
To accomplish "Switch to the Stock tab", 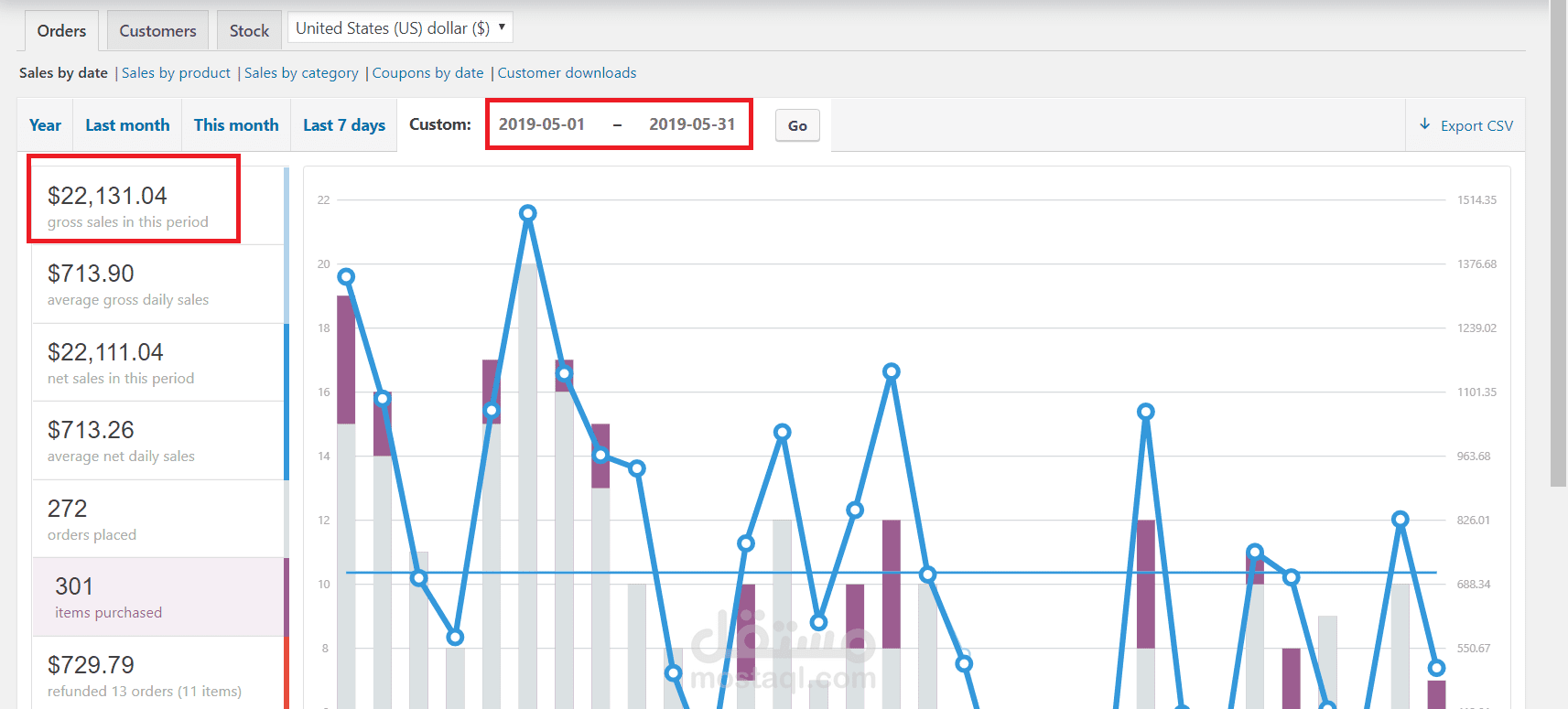I will click(249, 31).
